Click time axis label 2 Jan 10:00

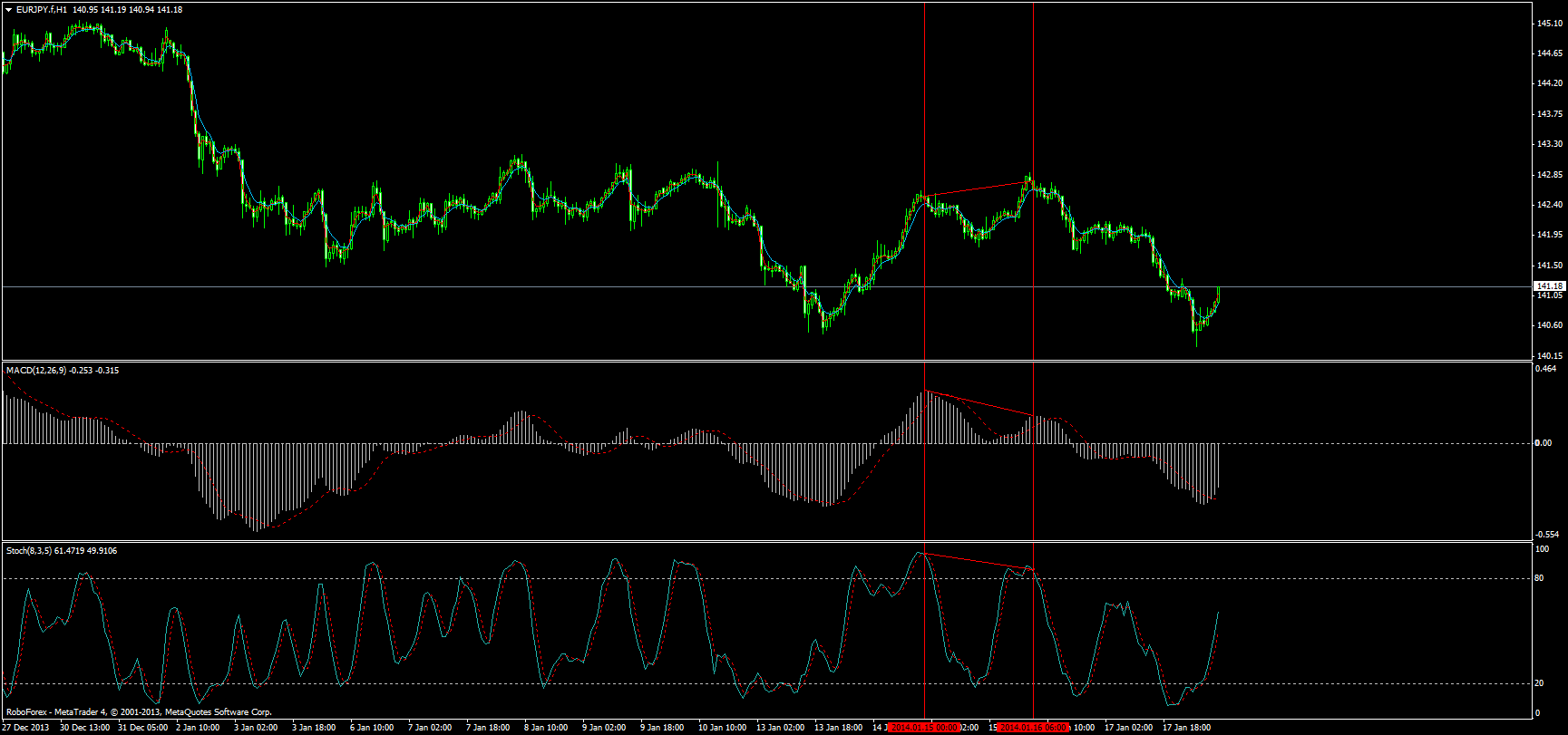[198, 728]
